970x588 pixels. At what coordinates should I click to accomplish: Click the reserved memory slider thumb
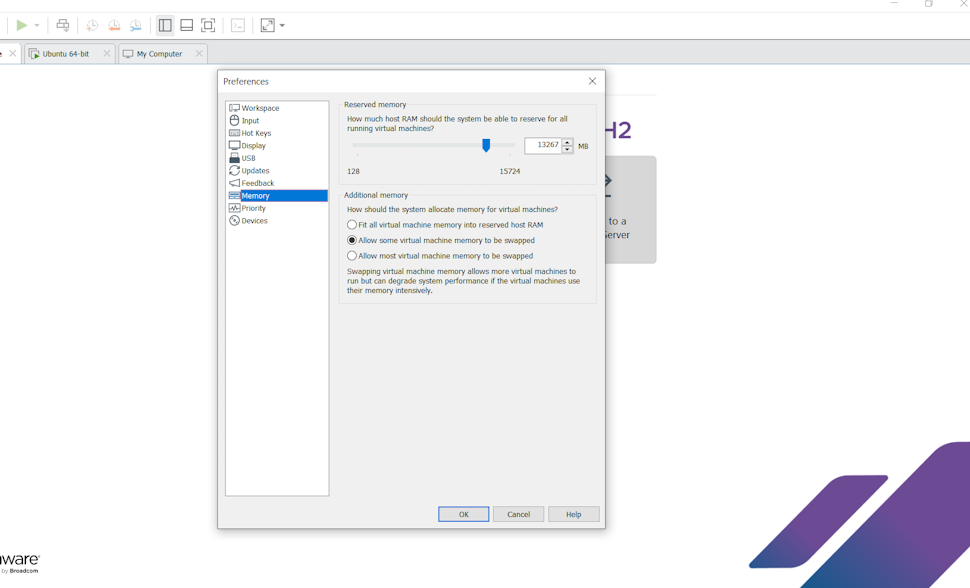click(x=486, y=145)
